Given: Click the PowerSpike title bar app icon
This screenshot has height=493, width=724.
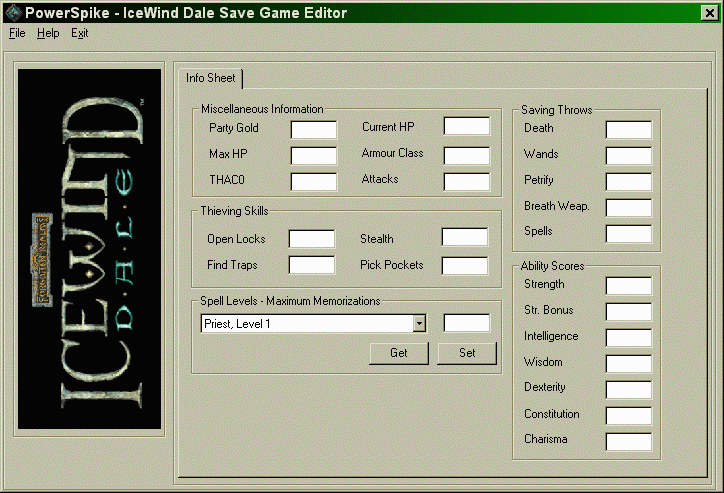Looking at the screenshot, I should (x=13, y=12).
